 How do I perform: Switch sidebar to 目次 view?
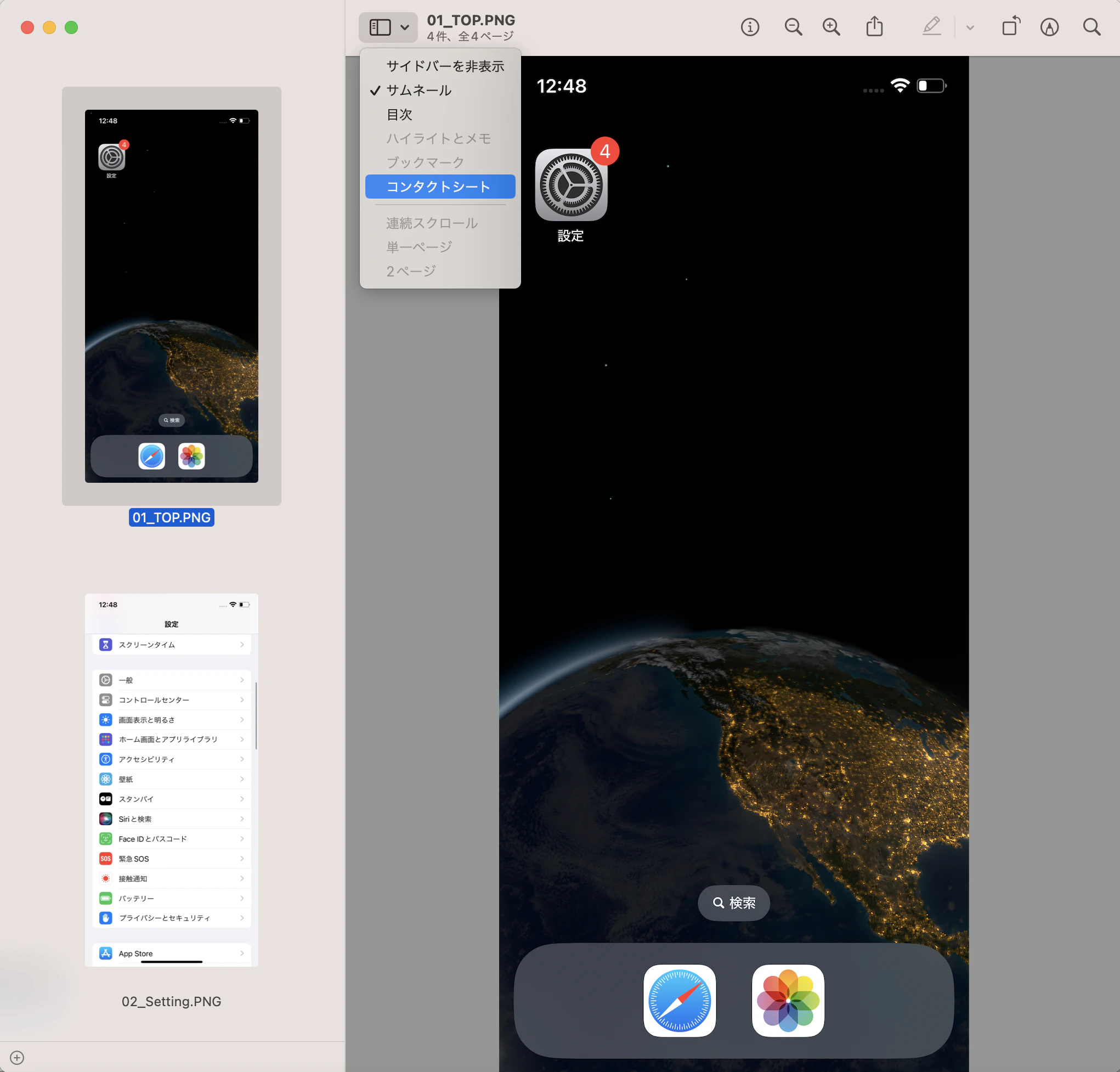pos(399,114)
